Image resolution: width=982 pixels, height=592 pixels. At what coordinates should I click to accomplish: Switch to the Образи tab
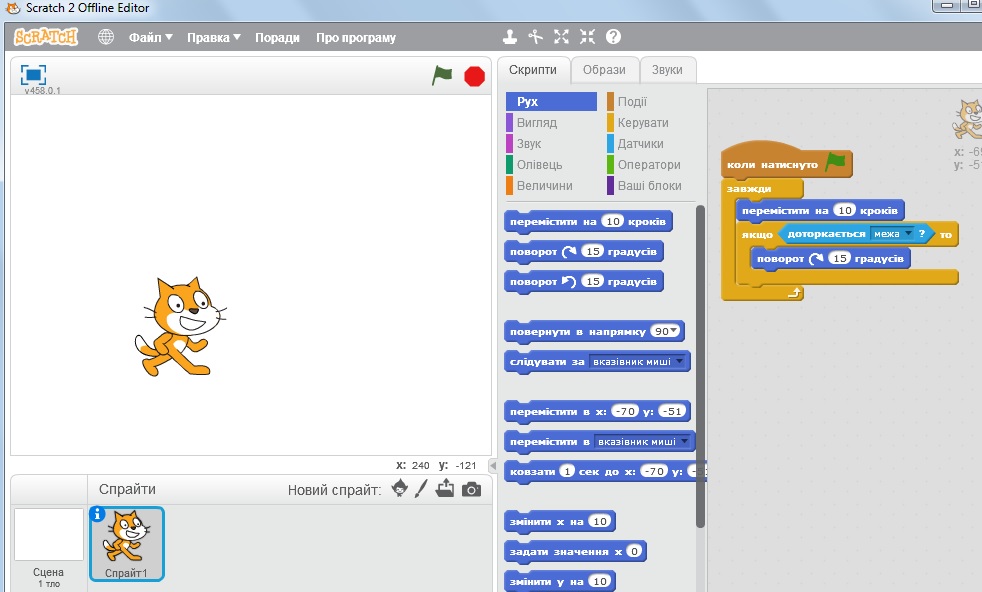pos(604,70)
